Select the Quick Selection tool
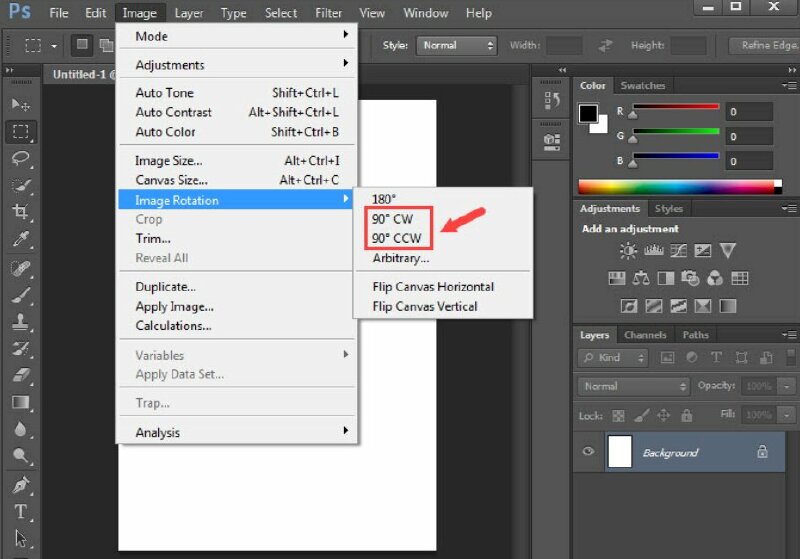Image resolution: width=800 pixels, height=559 pixels. click(20, 185)
